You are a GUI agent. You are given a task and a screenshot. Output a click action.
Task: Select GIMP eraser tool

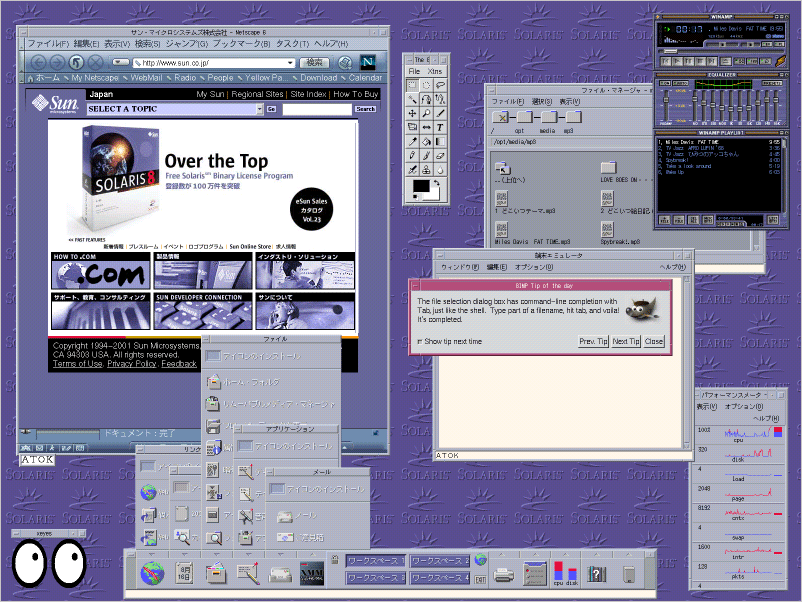[x=440, y=155]
